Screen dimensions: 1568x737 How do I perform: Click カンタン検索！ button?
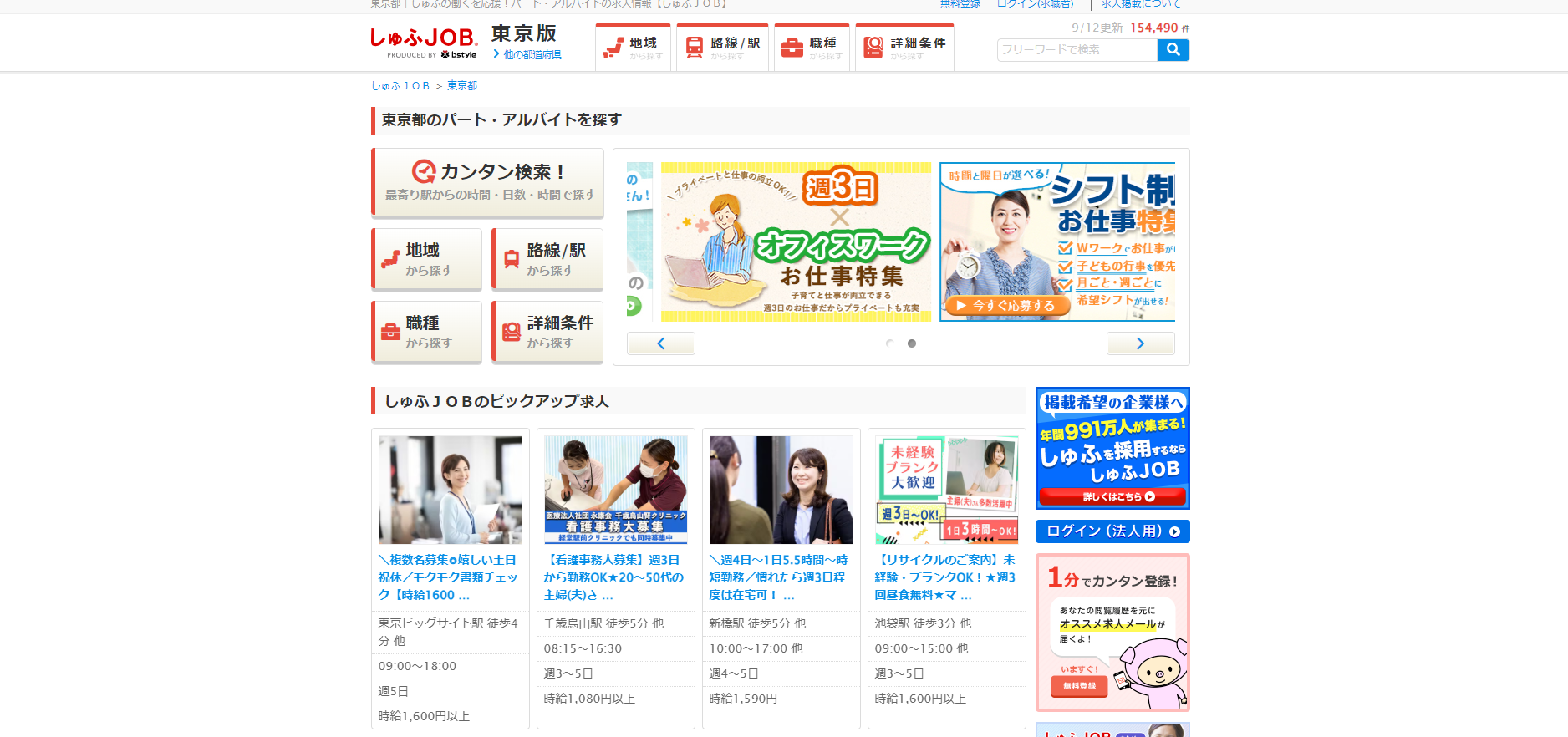[x=487, y=182]
